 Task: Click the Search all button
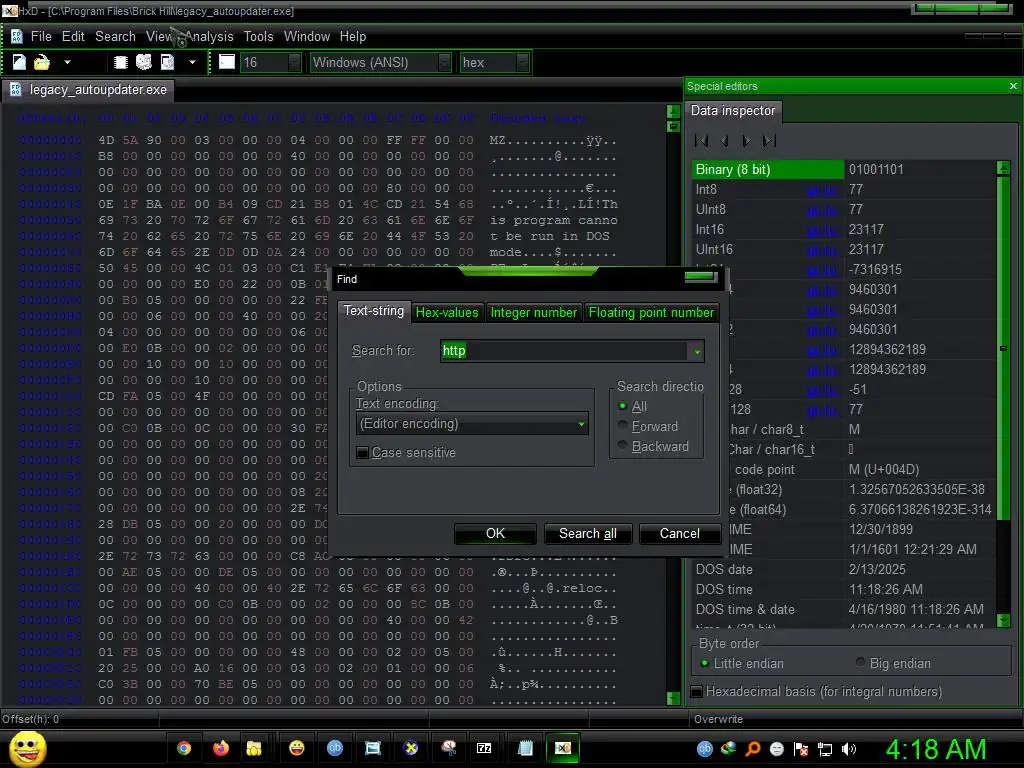click(588, 534)
